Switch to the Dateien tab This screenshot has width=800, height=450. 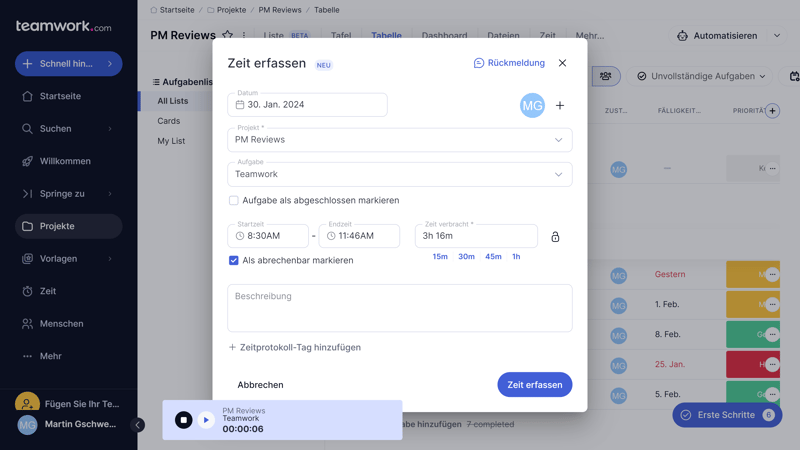point(503,35)
